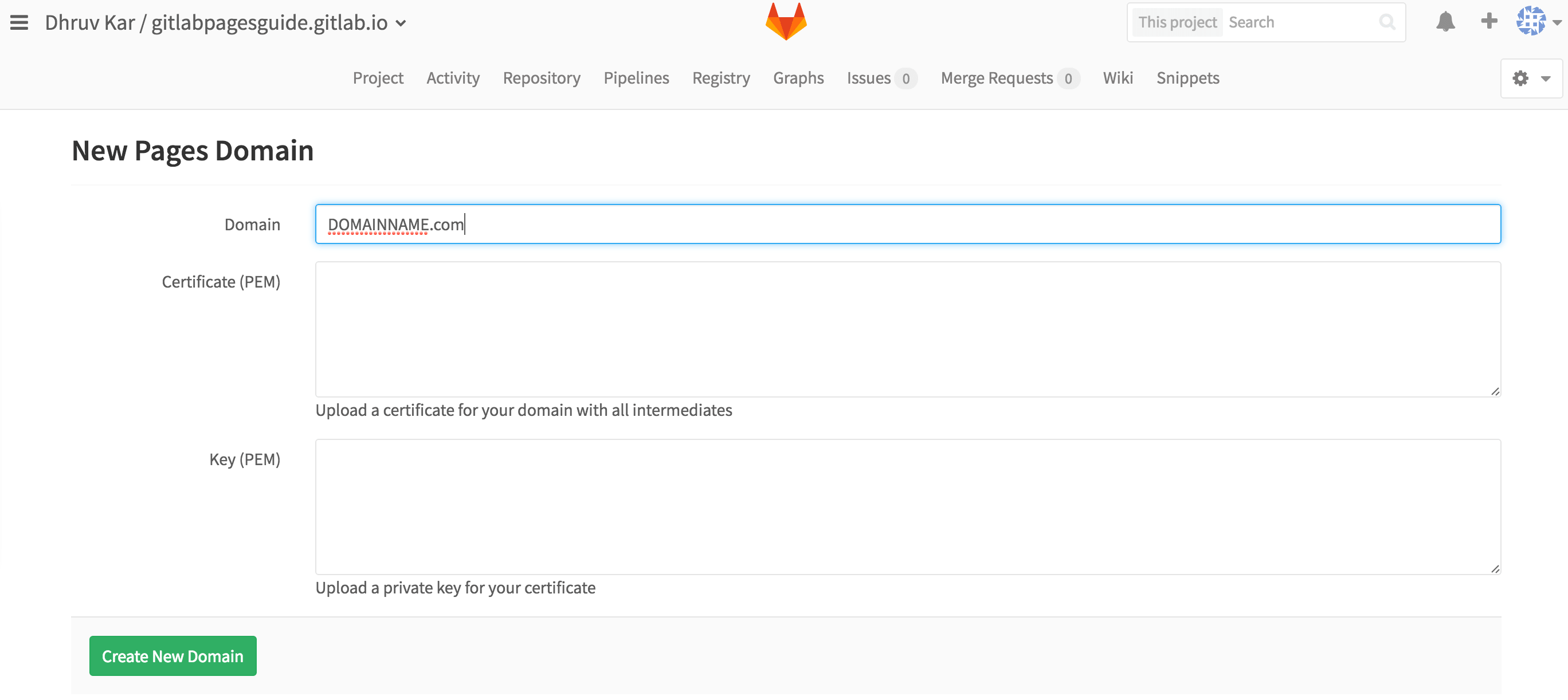Click the plus new-item icon
Screen dimensions: 1568x700
coord(1489,21)
